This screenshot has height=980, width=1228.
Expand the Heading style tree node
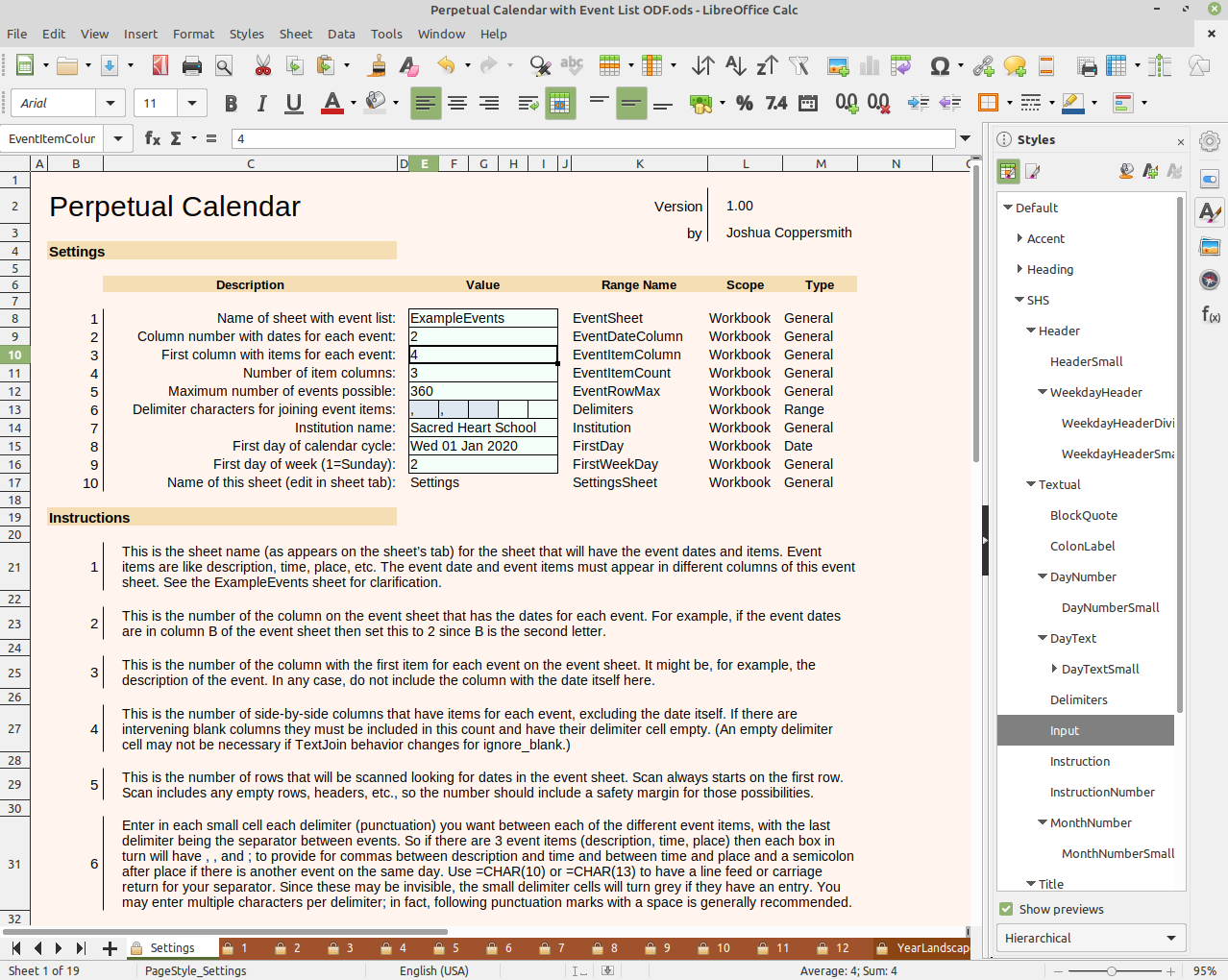pyautogui.click(x=1019, y=269)
